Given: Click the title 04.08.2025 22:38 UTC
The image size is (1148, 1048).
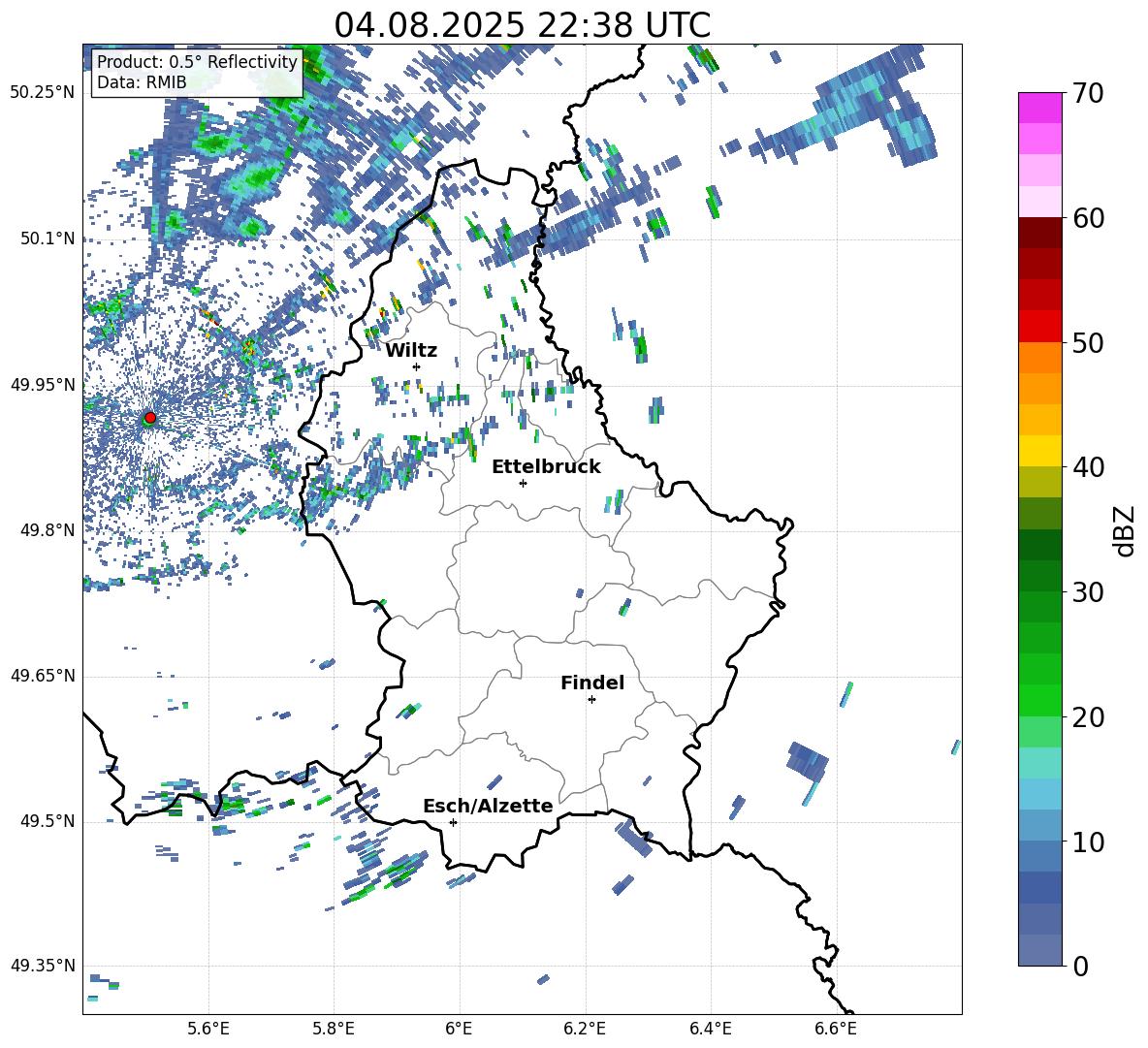Looking at the screenshot, I should tap(522, 25).
